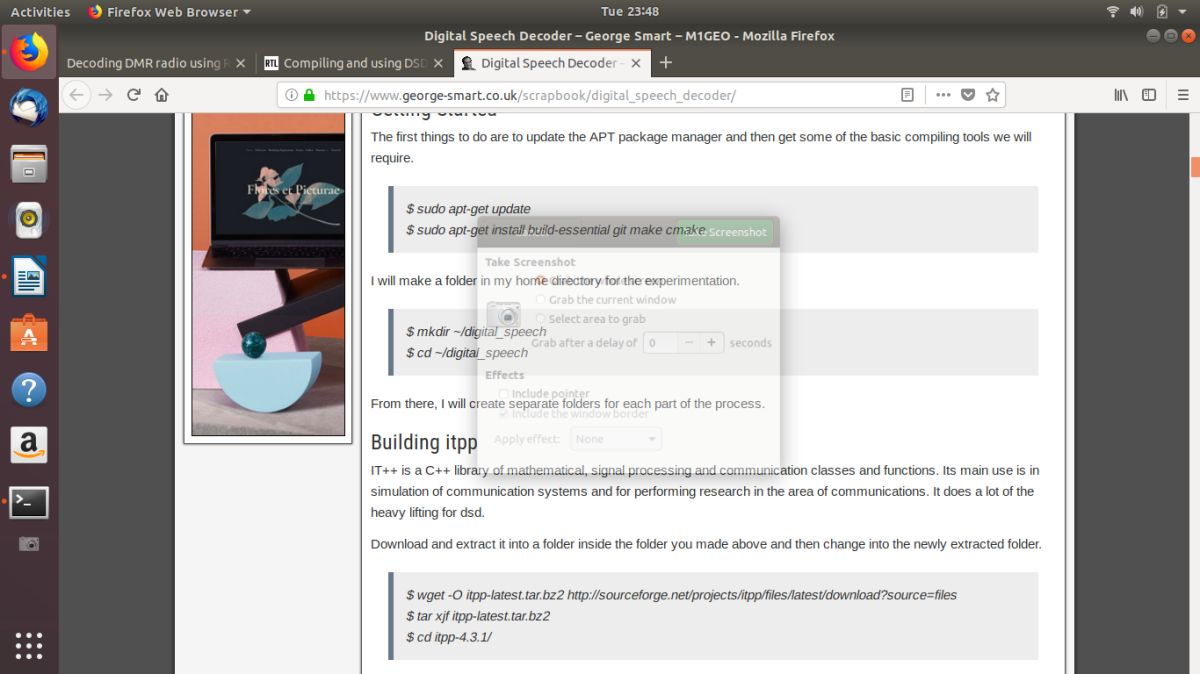Launch Amazon from the dock
The image size is (1200, 674).
tap(29, 445)
